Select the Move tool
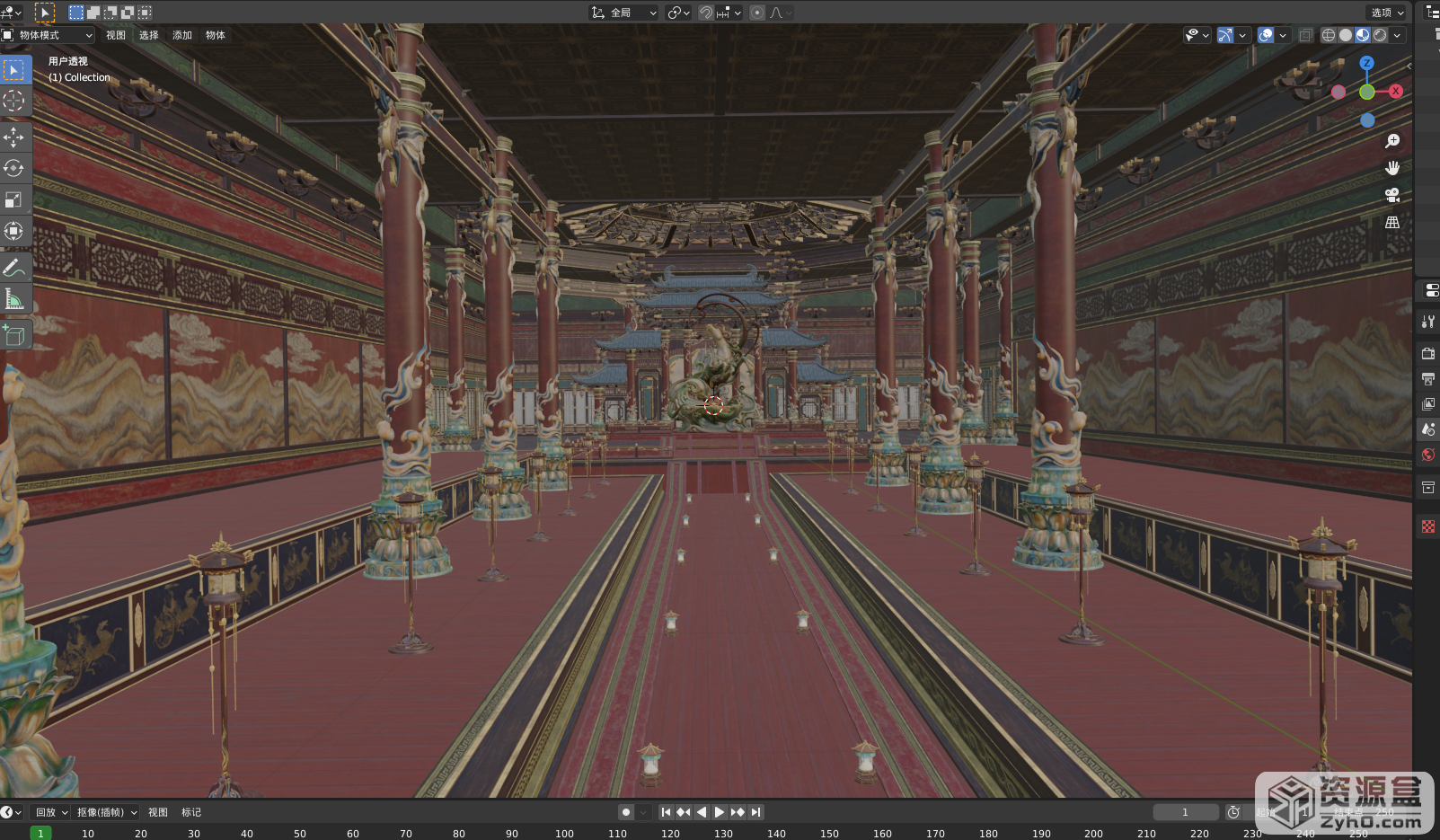1440x840 pixels. coord(13,137)
